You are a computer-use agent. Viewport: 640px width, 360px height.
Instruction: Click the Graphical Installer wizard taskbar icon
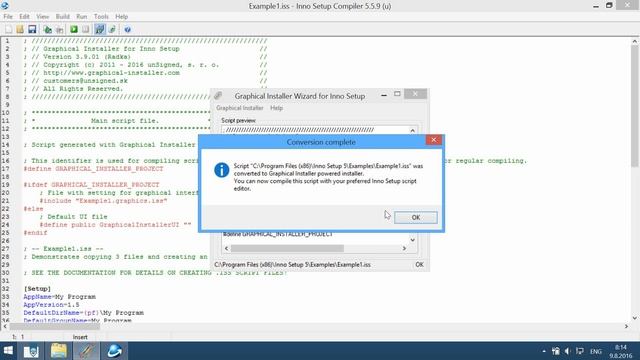tap(86, 351)
